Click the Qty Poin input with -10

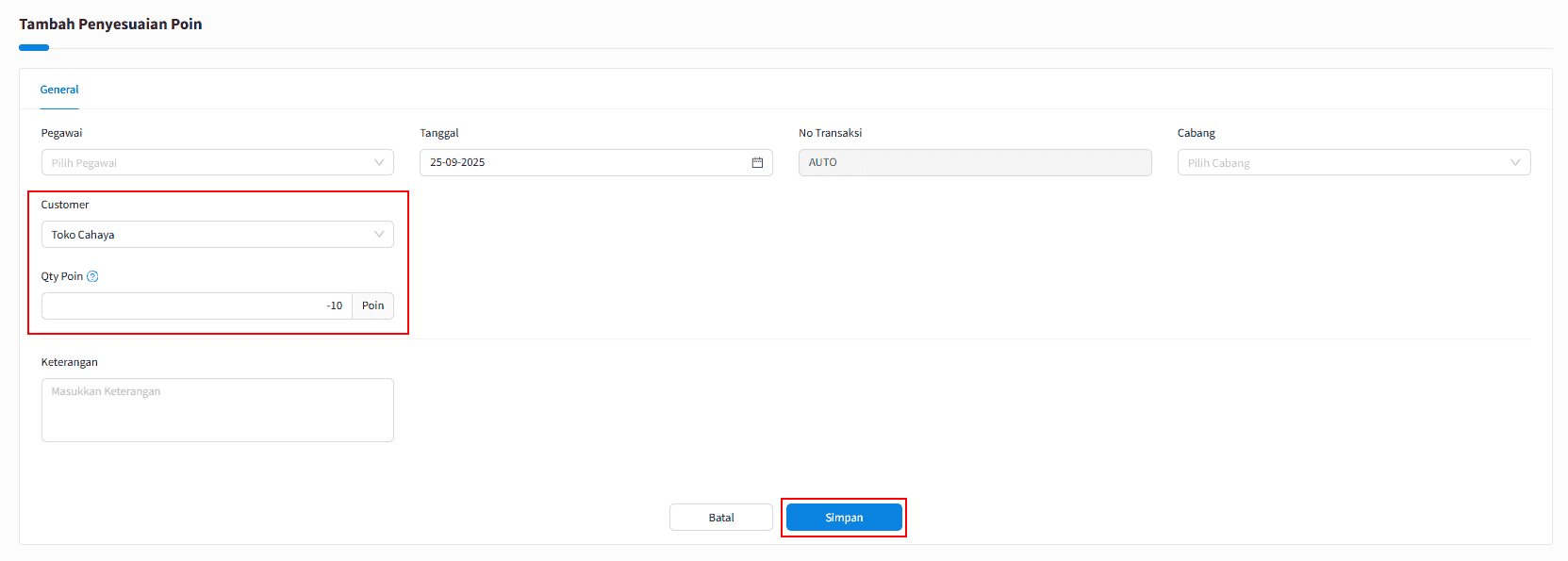pos(196,306)
